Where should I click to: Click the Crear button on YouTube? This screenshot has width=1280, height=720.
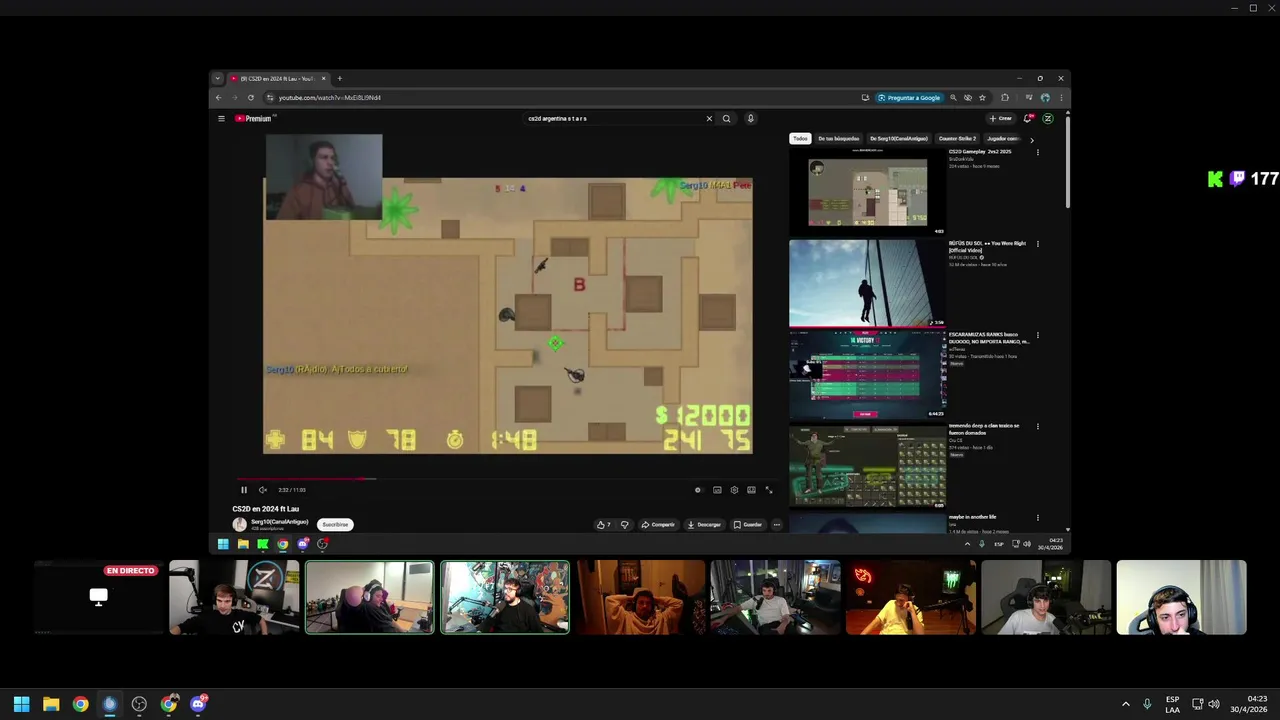(1000, 118)
